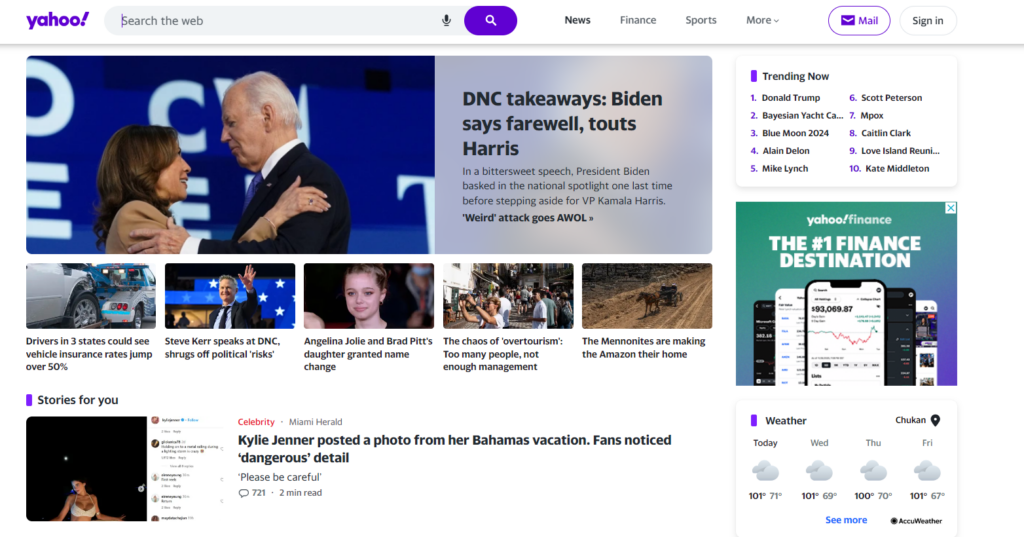Click The Mennonites are making headline

[x=644, y=348]
